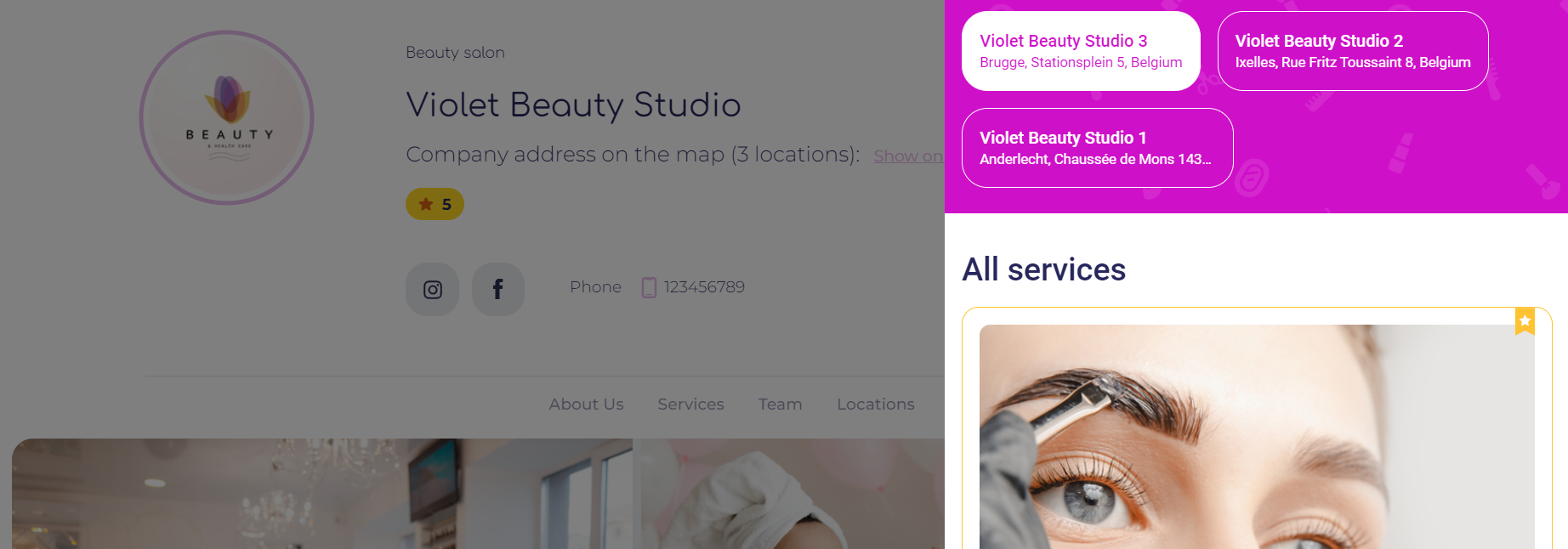Click the salon interior photo
The height and width of the screenshot is (549, 1568).
click(322, 494)
